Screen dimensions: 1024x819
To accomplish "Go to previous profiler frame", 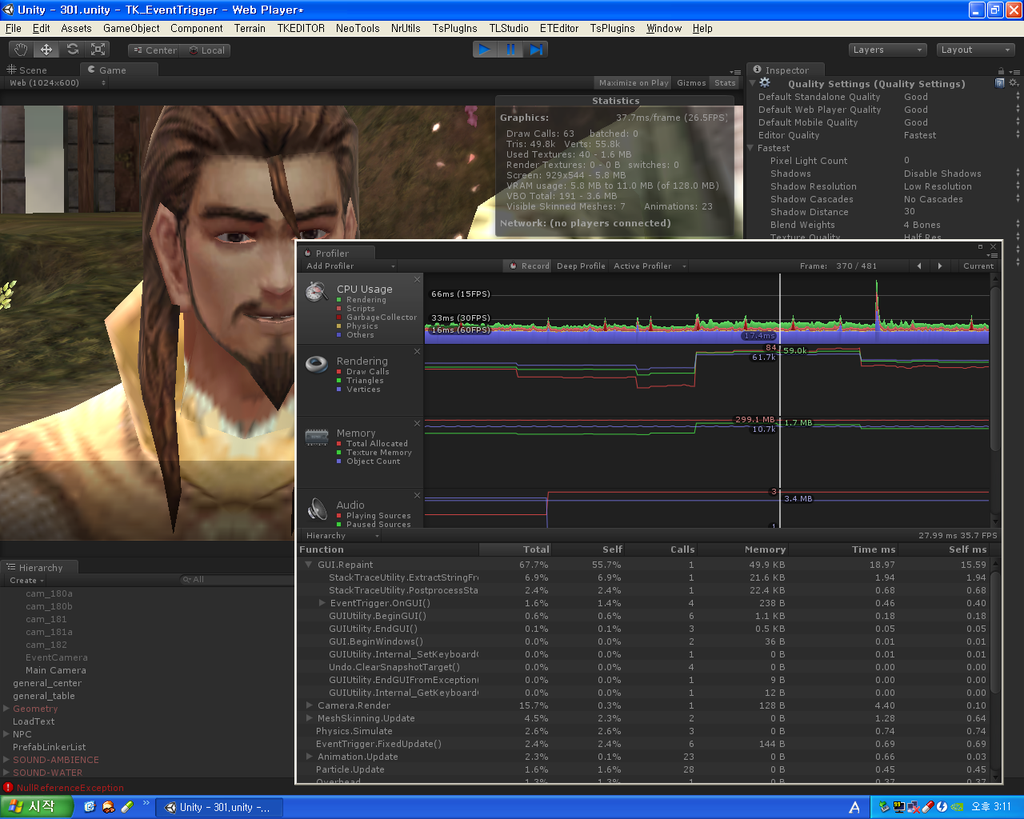I will (920, 266).
